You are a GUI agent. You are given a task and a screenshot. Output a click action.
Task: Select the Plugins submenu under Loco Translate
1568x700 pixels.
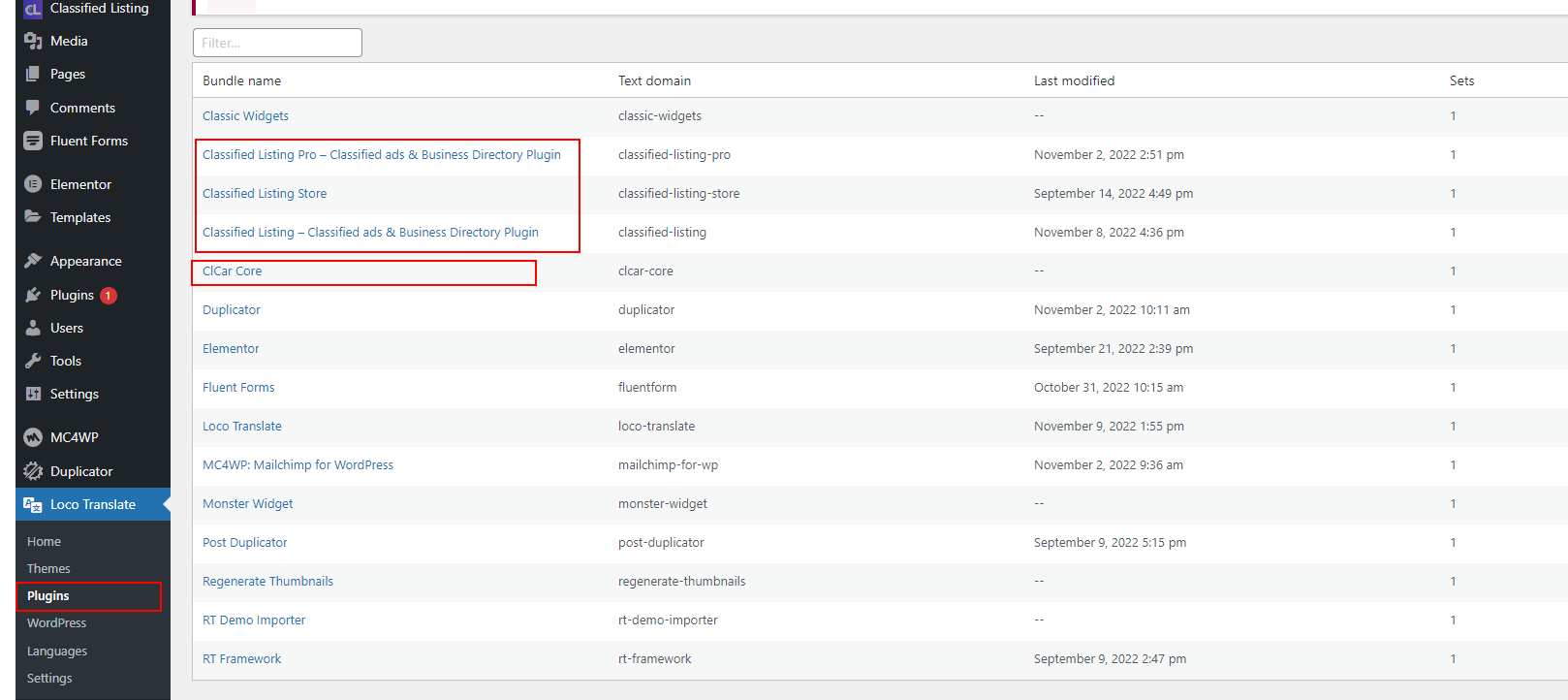point(48,596)
